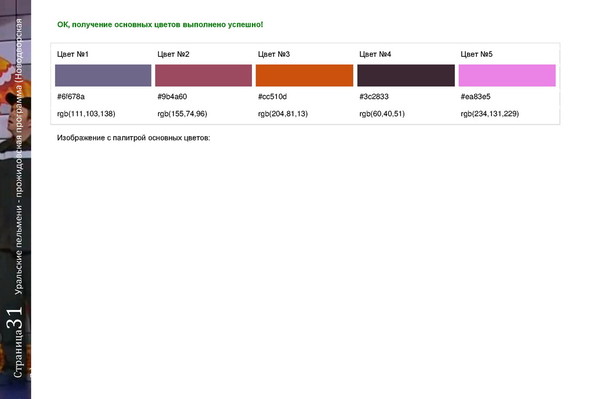Click the 'Изображение с палитрой основных цветов' label
The image size is (600, 399).
pos(134,138)
